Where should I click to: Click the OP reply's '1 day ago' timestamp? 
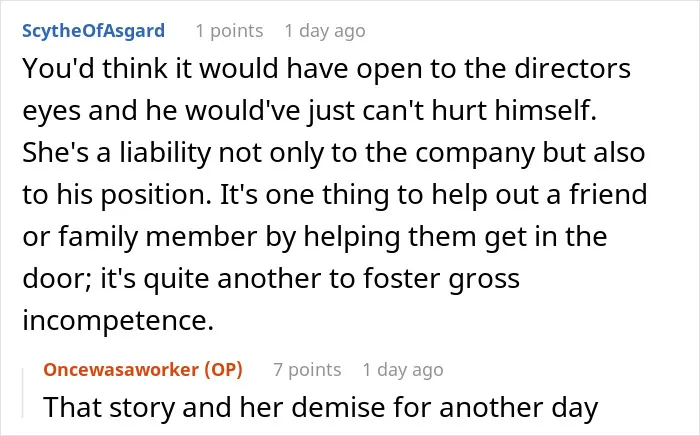(x=403, y=370)
